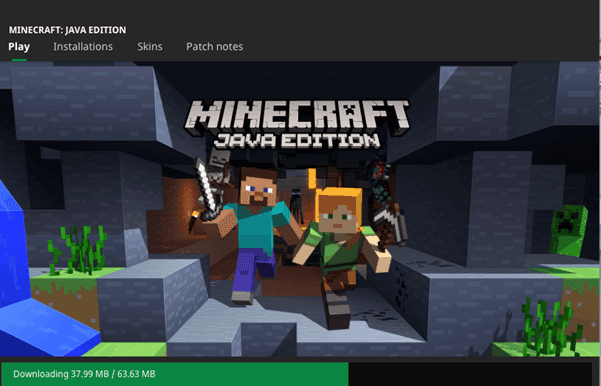Click the green Creeper on the right

tap(568, 230)
